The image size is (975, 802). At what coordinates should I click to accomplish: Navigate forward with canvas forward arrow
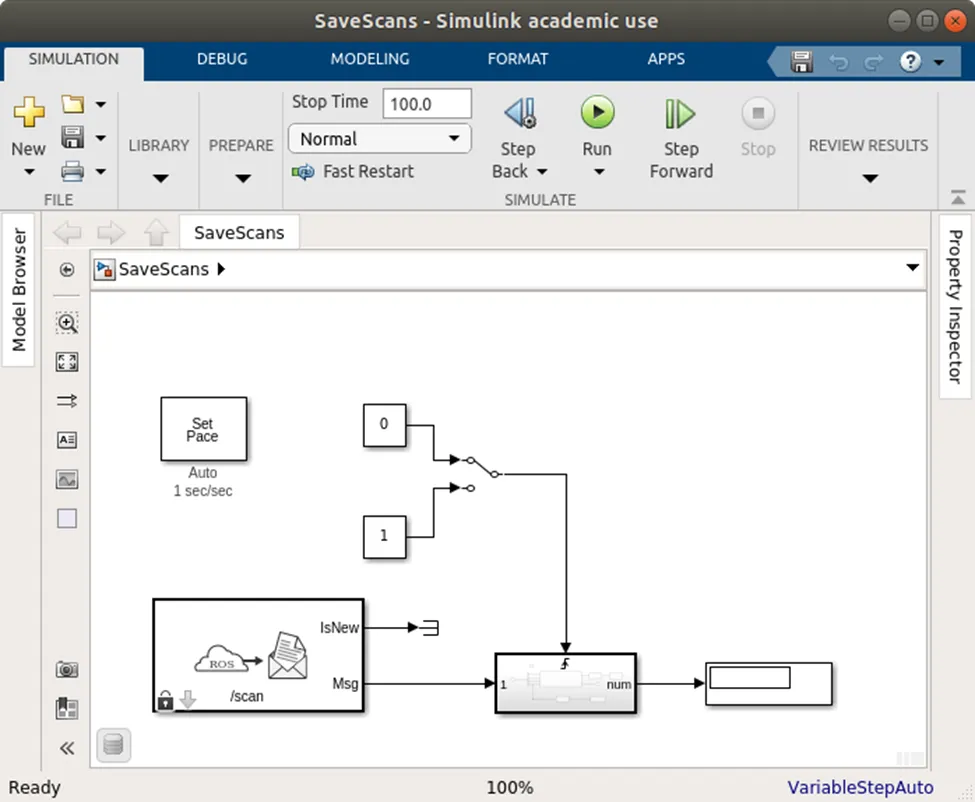(x=111, y=233)
